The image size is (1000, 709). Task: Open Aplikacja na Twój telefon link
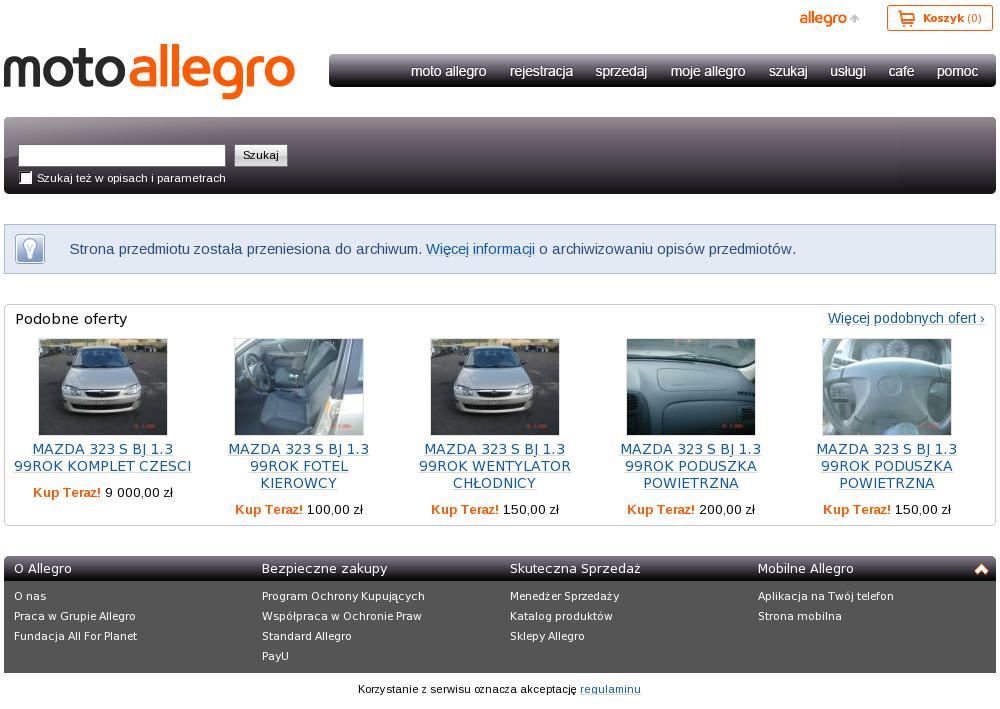[826, 596]
